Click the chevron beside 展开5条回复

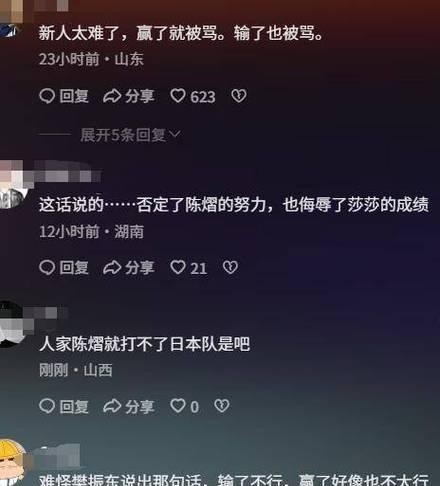(x=175, y=134)
